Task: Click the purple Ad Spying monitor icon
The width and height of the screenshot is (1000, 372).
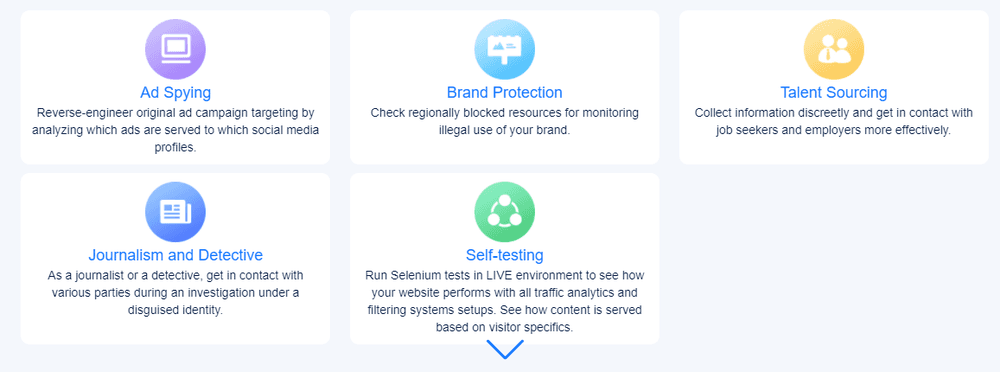Action: [x=175, y=49]
